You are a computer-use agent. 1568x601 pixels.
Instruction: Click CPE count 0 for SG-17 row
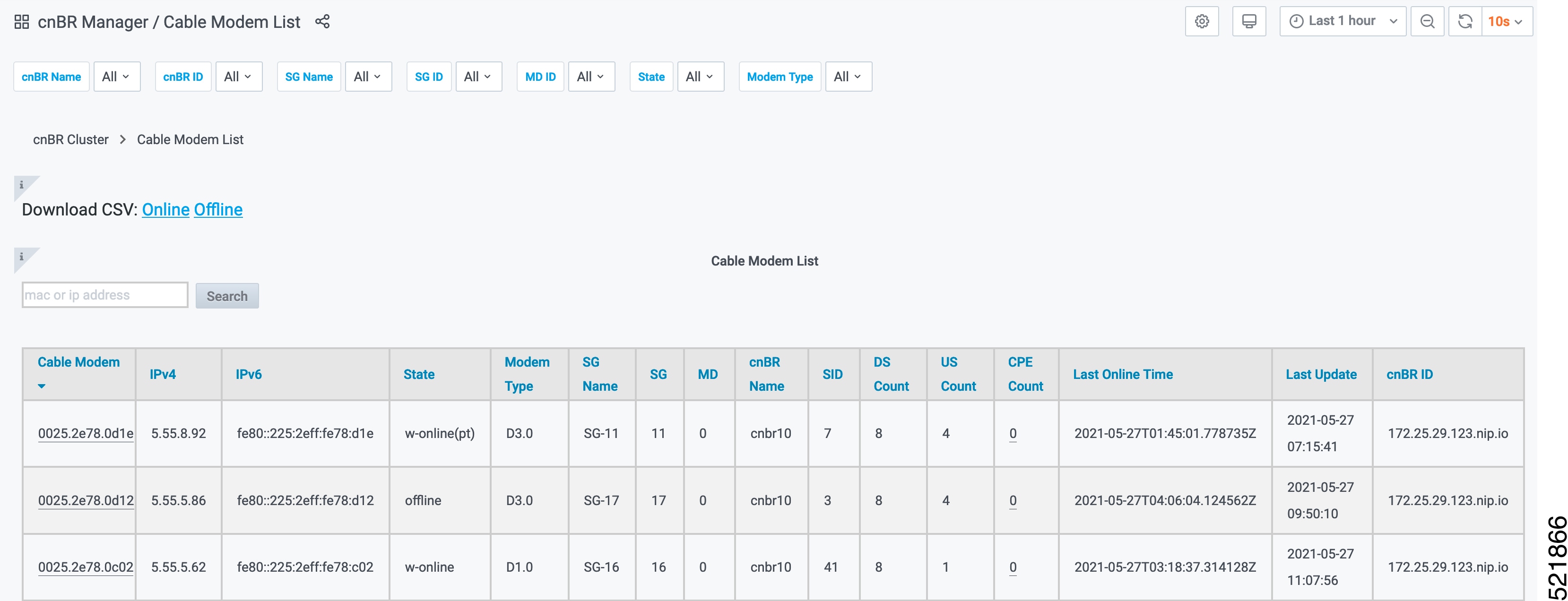(x=1013, y=501)
